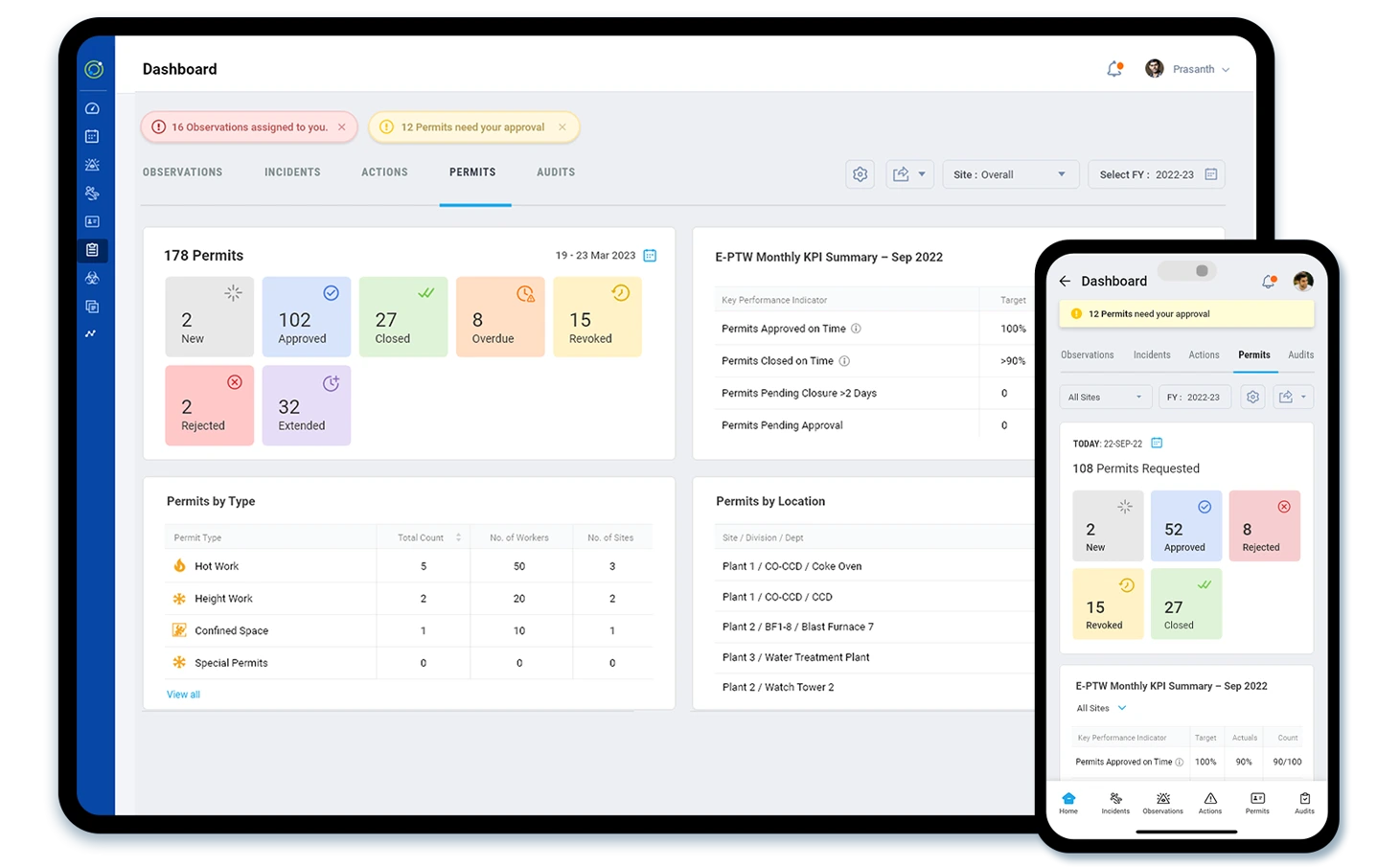The height and width of the screenshot is (867, 1400).
Task: Dismiss the '16 Observations assigned to you' alert
Action: tap(341, 126)
